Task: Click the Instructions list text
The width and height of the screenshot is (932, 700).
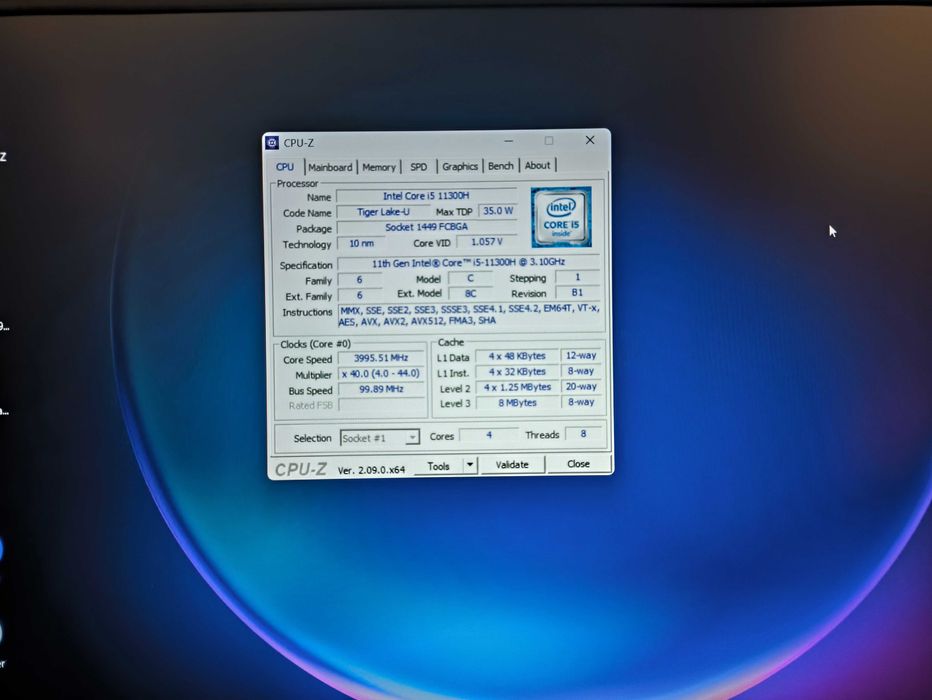Action: (469, 315)
